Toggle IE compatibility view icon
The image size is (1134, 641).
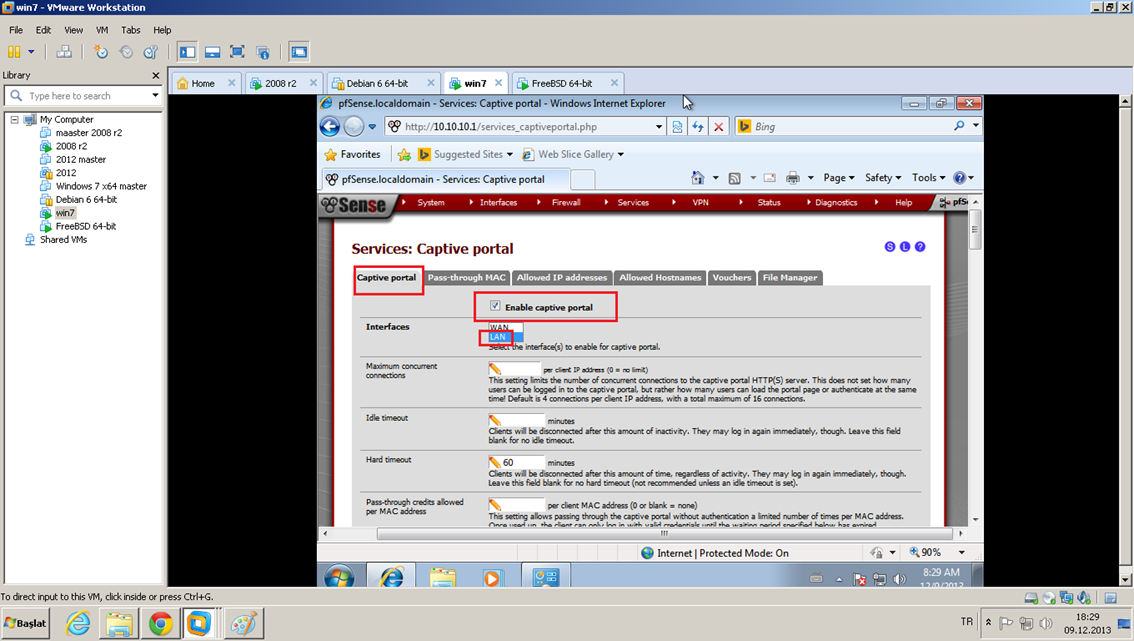coord(677,127)
